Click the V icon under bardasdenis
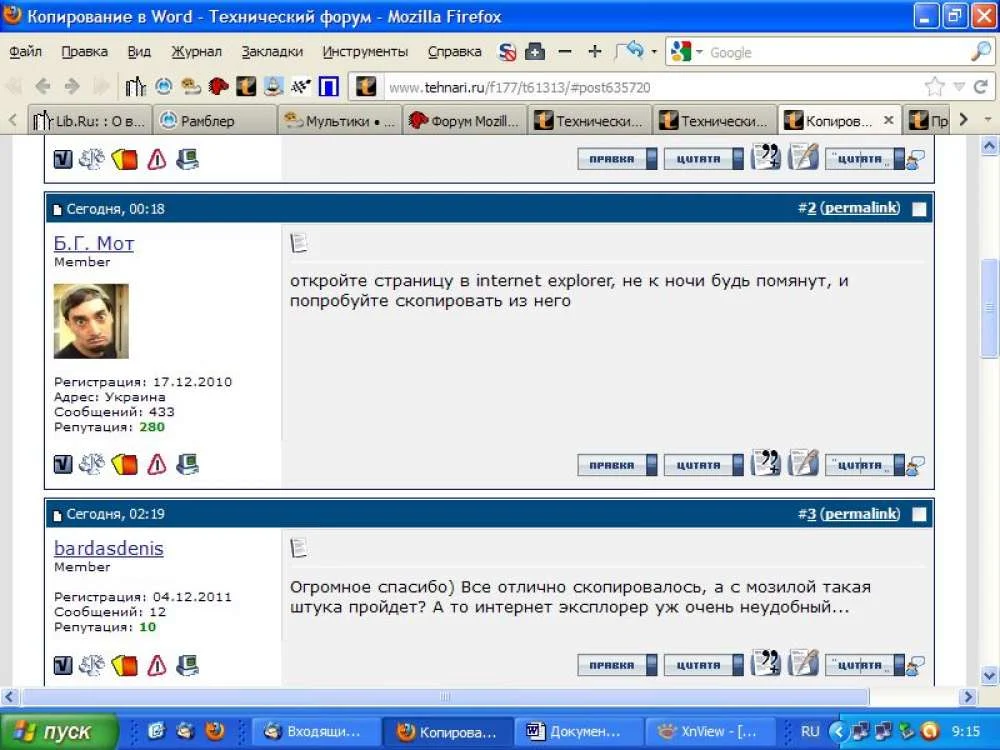The width and height of the screenshot is (1000, 750). (62, 665)
